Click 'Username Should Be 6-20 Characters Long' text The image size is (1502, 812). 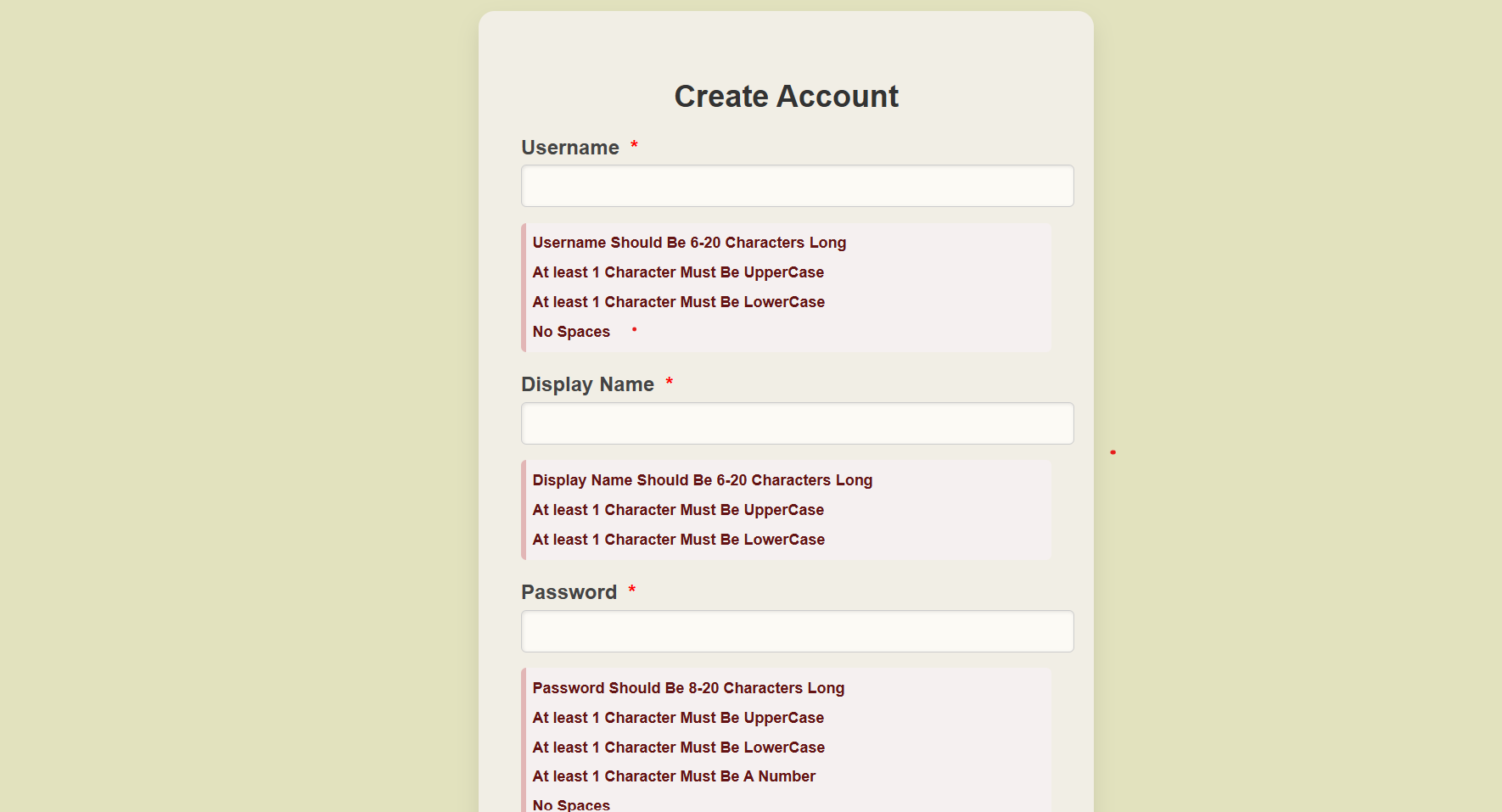688,243
